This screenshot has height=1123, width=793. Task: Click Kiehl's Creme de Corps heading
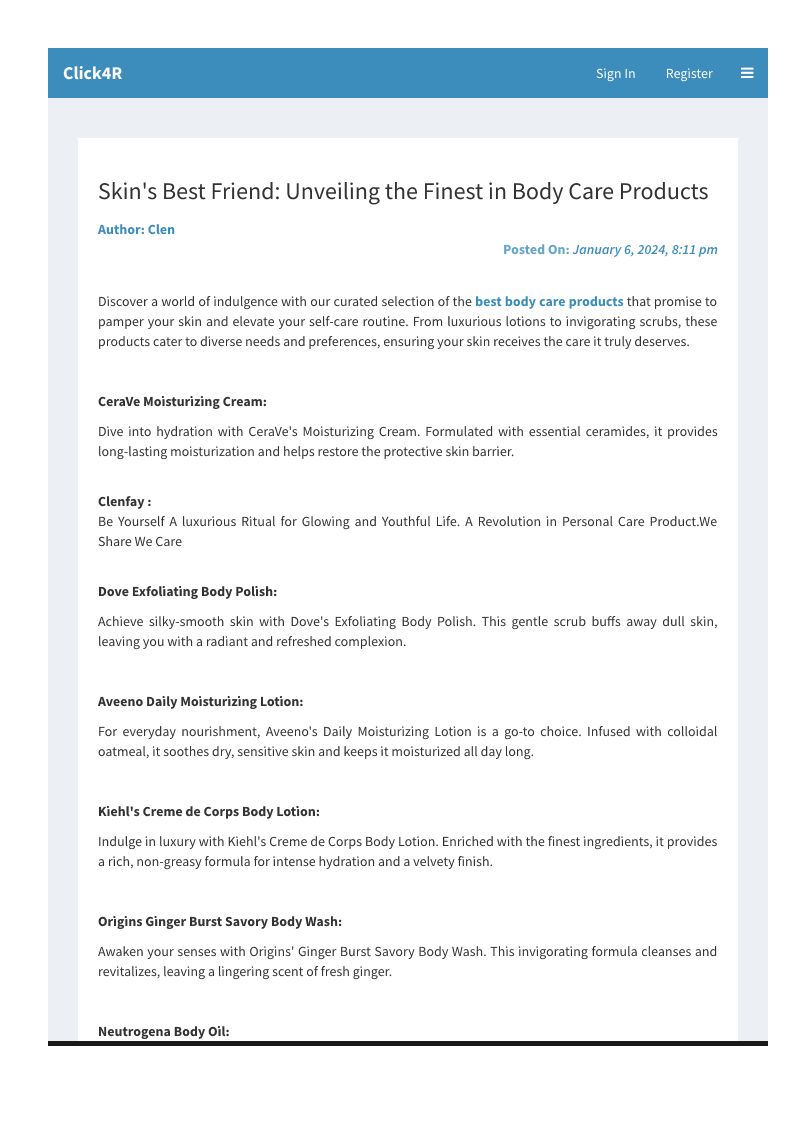pos(209,811)
